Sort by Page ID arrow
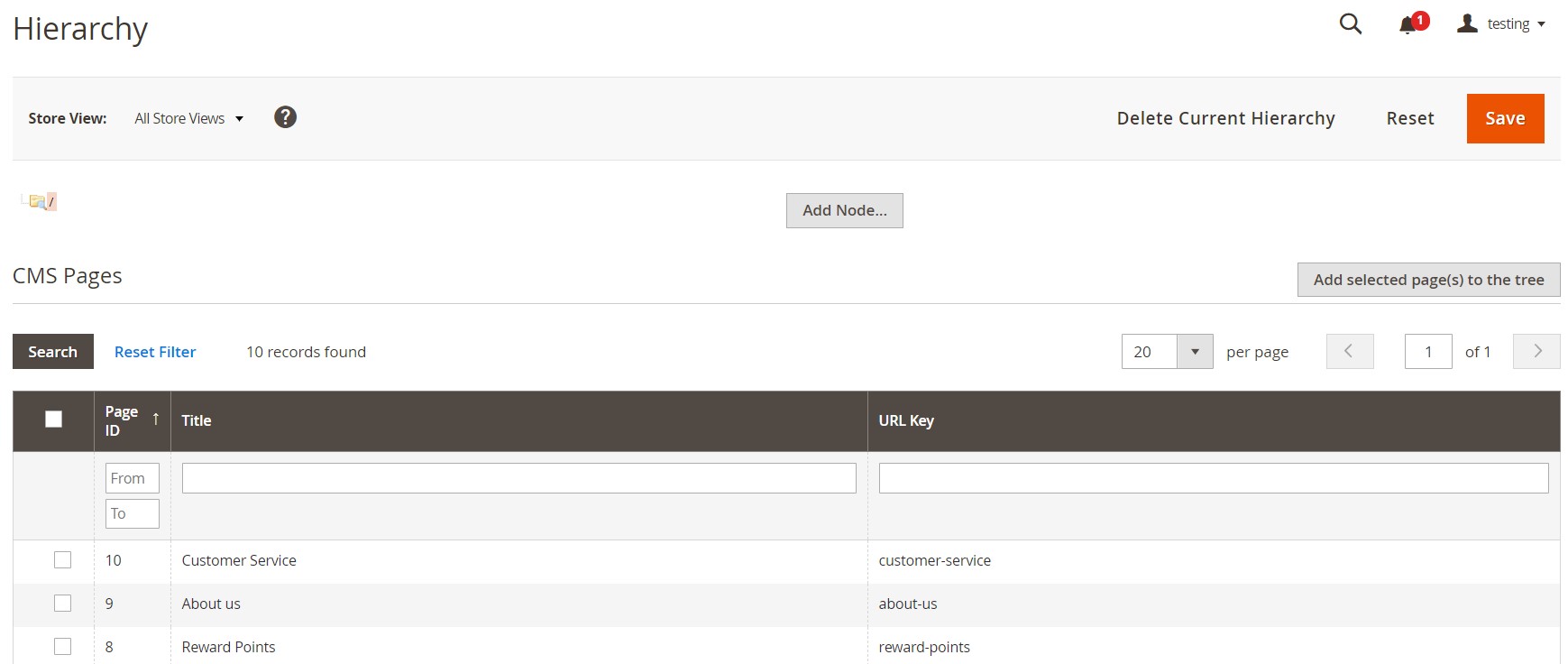 156,419
